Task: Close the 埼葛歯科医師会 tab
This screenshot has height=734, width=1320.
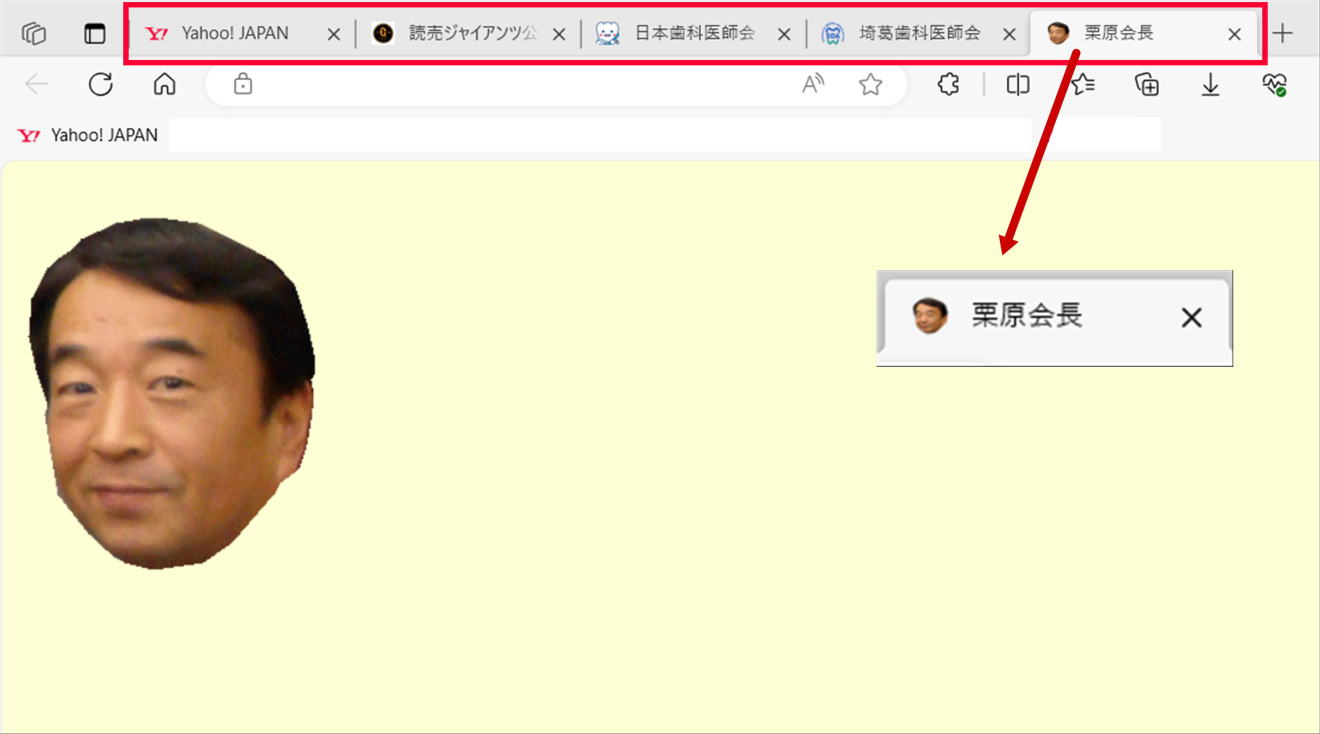Action: pos(1009,34)
